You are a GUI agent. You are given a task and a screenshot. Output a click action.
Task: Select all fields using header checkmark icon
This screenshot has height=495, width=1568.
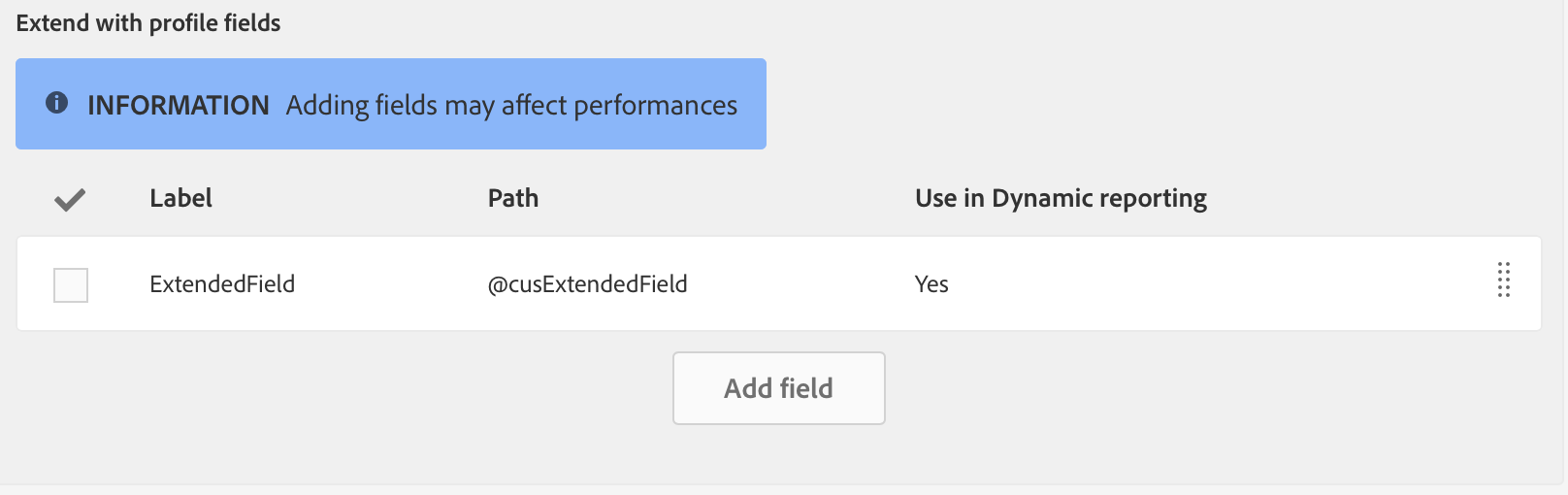point(70,199)
